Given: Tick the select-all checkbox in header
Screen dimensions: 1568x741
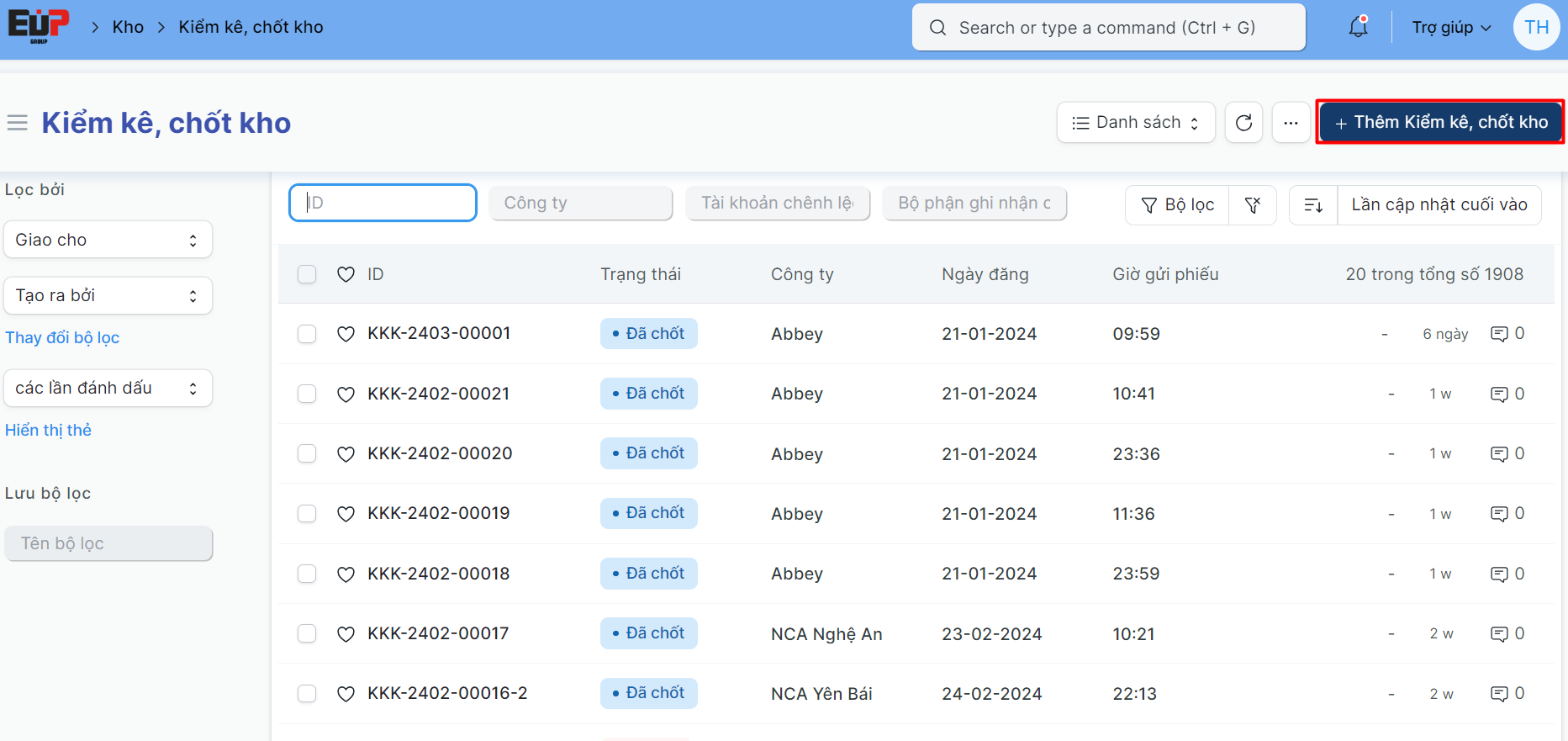Looking at the screenshot, I should [307, 274].
